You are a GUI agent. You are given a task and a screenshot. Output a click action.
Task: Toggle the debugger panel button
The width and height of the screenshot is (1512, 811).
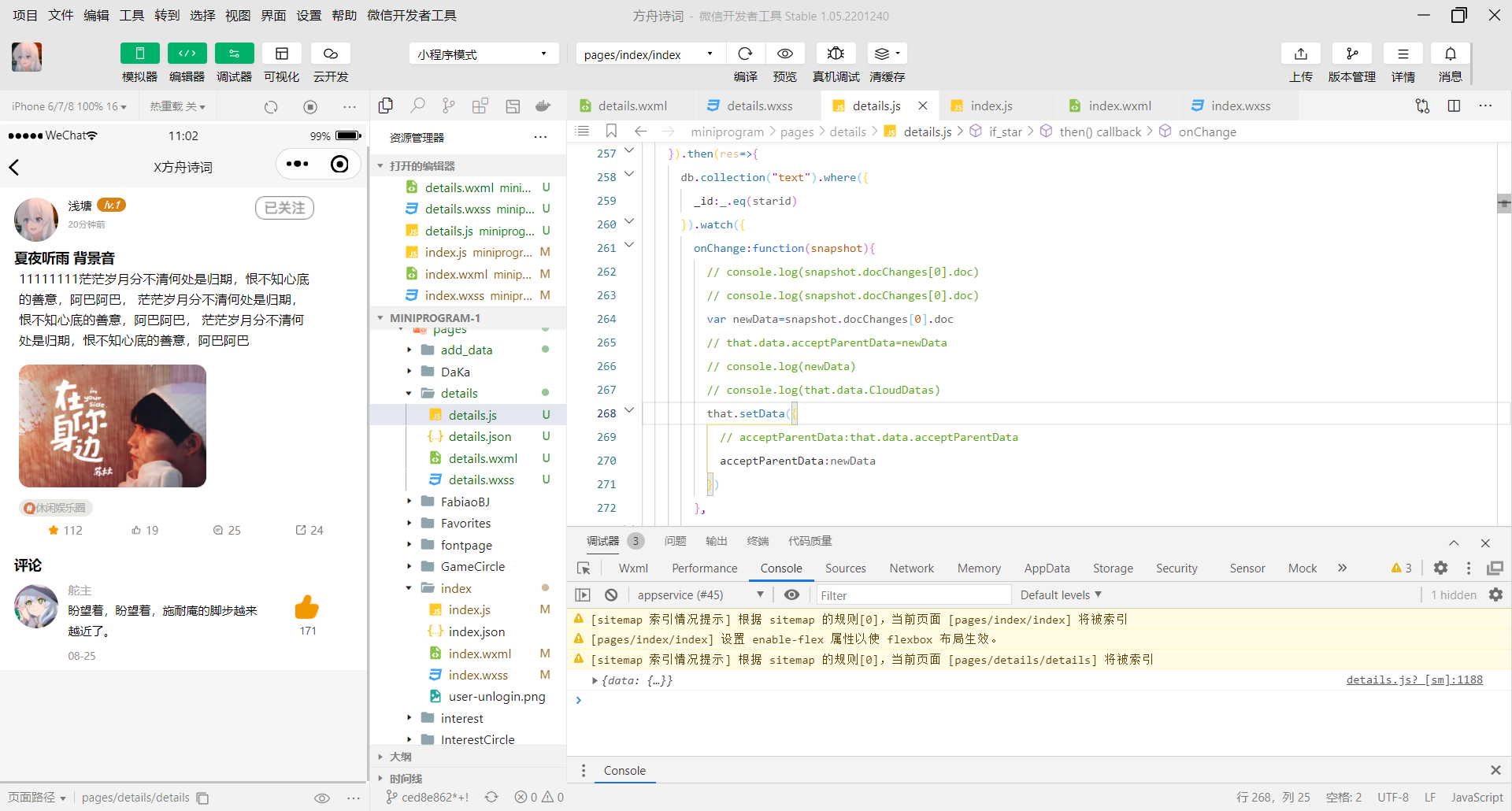[x=235, y=54]
